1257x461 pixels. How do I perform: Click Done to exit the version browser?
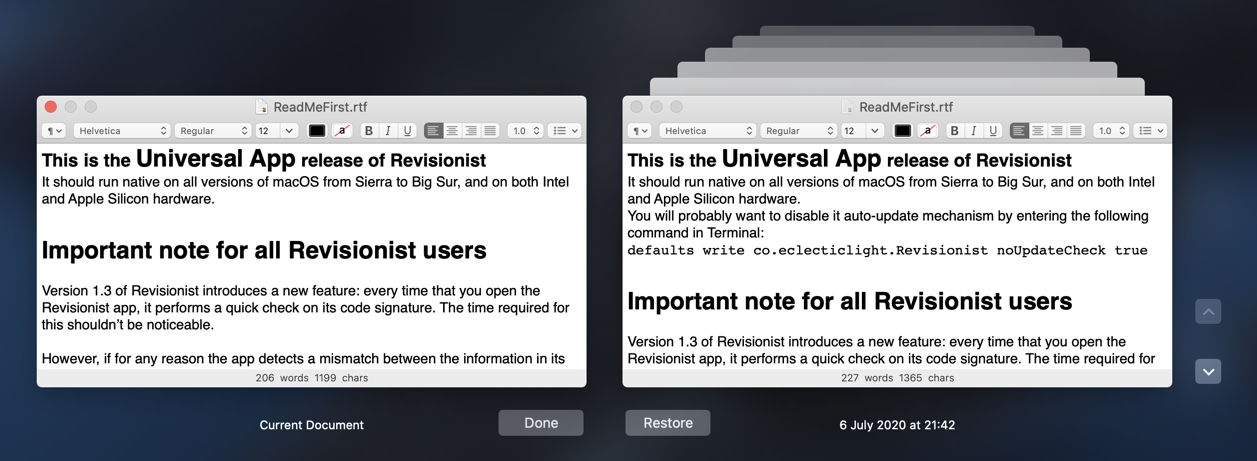[x=541, y=423]
